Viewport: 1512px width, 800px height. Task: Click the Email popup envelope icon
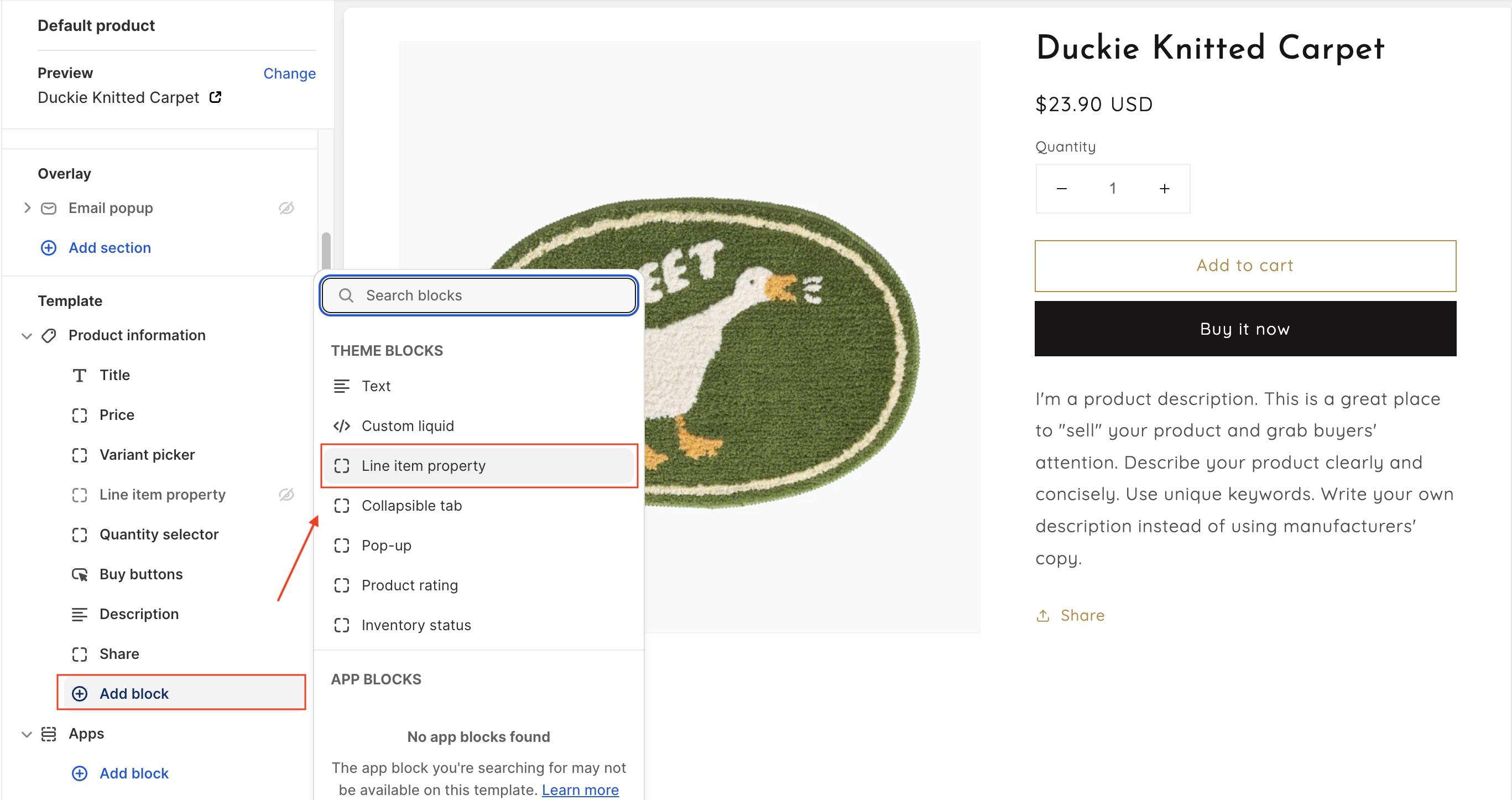point(49,208)
